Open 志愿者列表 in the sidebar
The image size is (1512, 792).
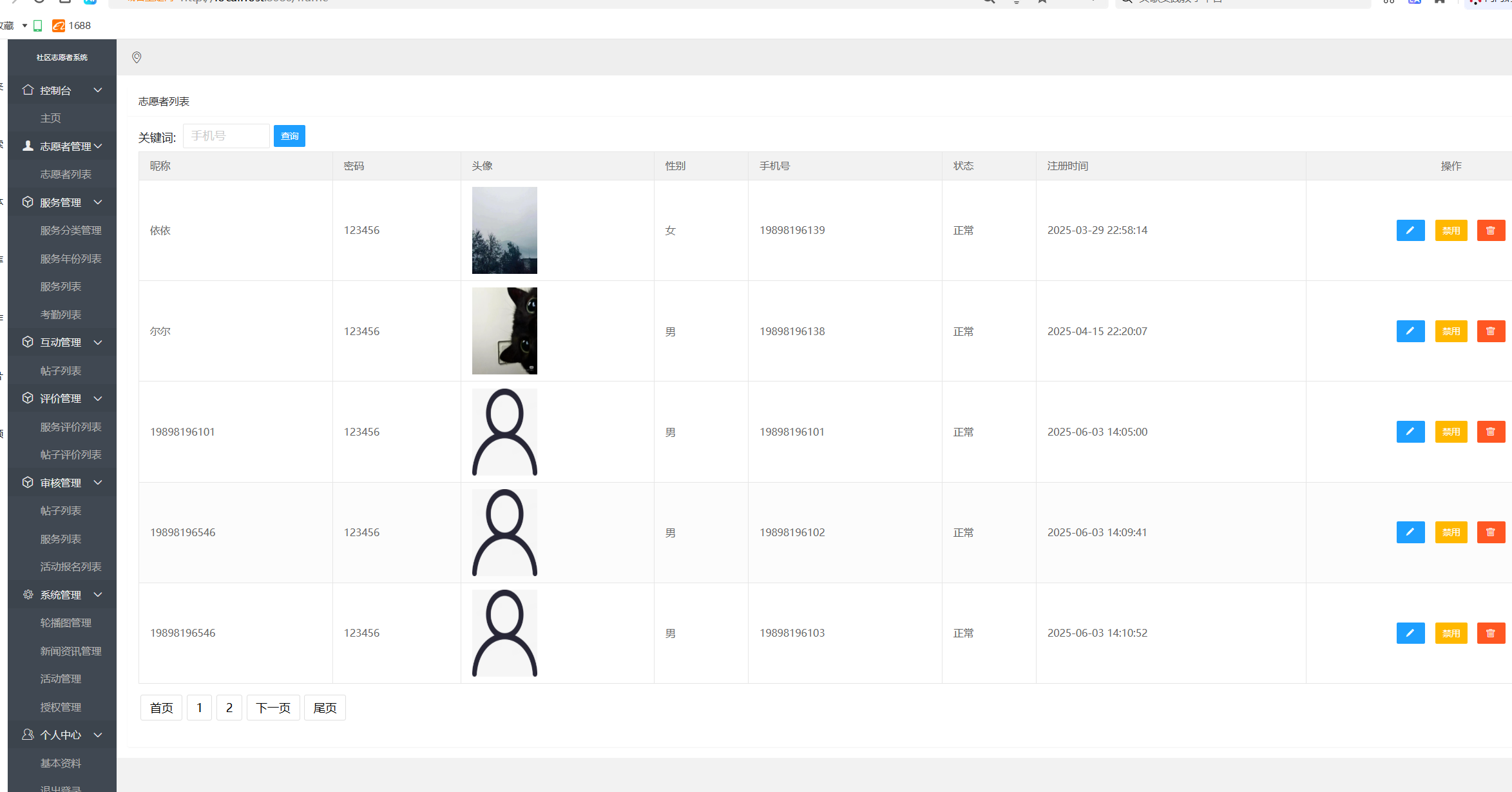pos(66,175)
